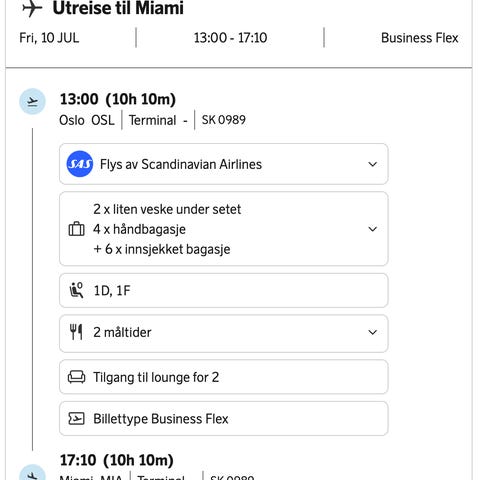Click the arrival landing icon at Miami
This screenshot has height=480, width=480.
(x=32, y=474)
